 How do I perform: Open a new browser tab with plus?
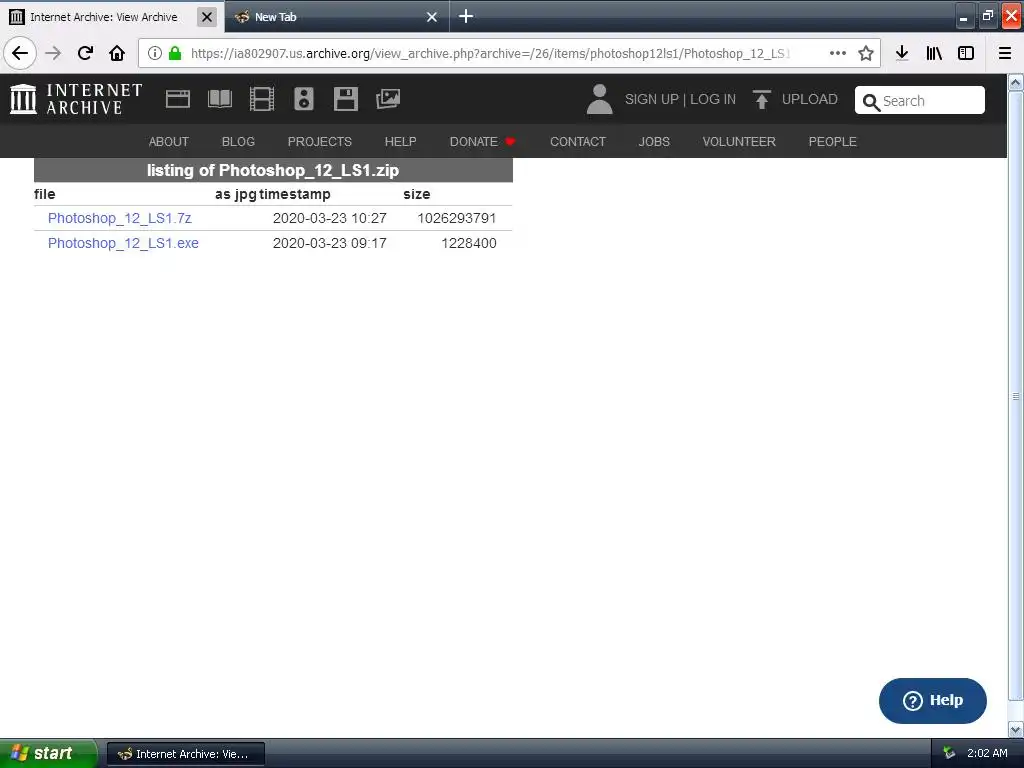click(x=466, y=16)
